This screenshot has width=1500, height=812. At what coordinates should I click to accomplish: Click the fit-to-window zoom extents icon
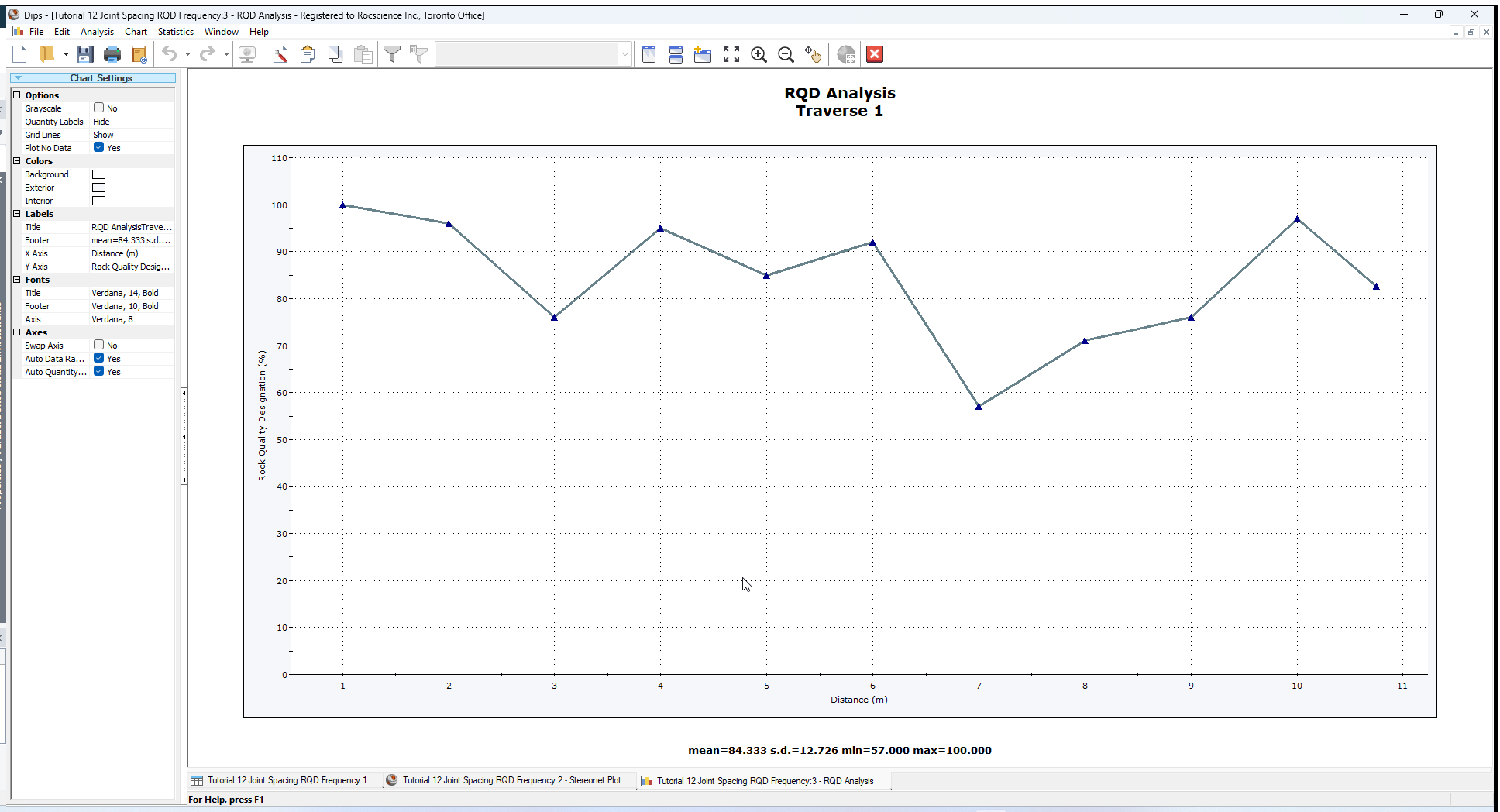[731, 54]
